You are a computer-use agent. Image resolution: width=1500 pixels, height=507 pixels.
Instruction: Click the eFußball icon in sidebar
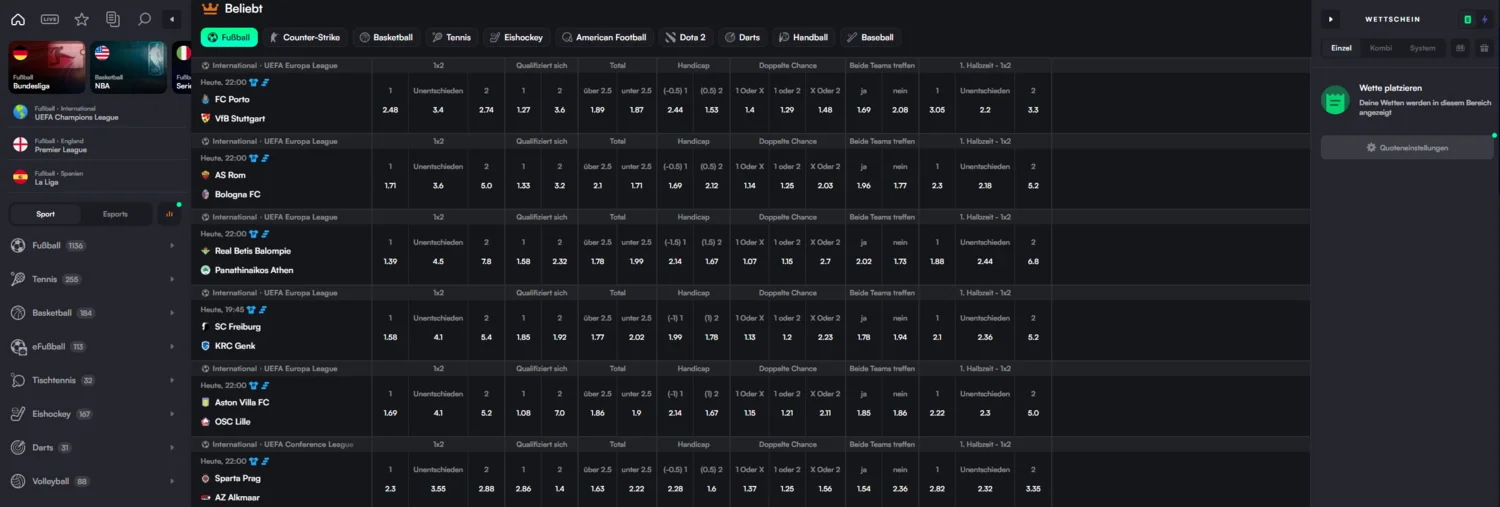tap(18, 347)
